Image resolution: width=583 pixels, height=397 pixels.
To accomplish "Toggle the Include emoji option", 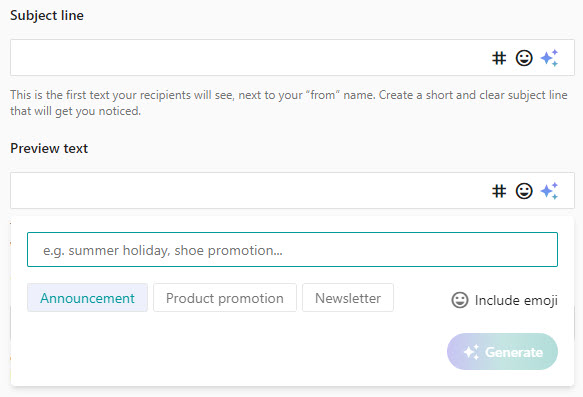I will (505, 300).
